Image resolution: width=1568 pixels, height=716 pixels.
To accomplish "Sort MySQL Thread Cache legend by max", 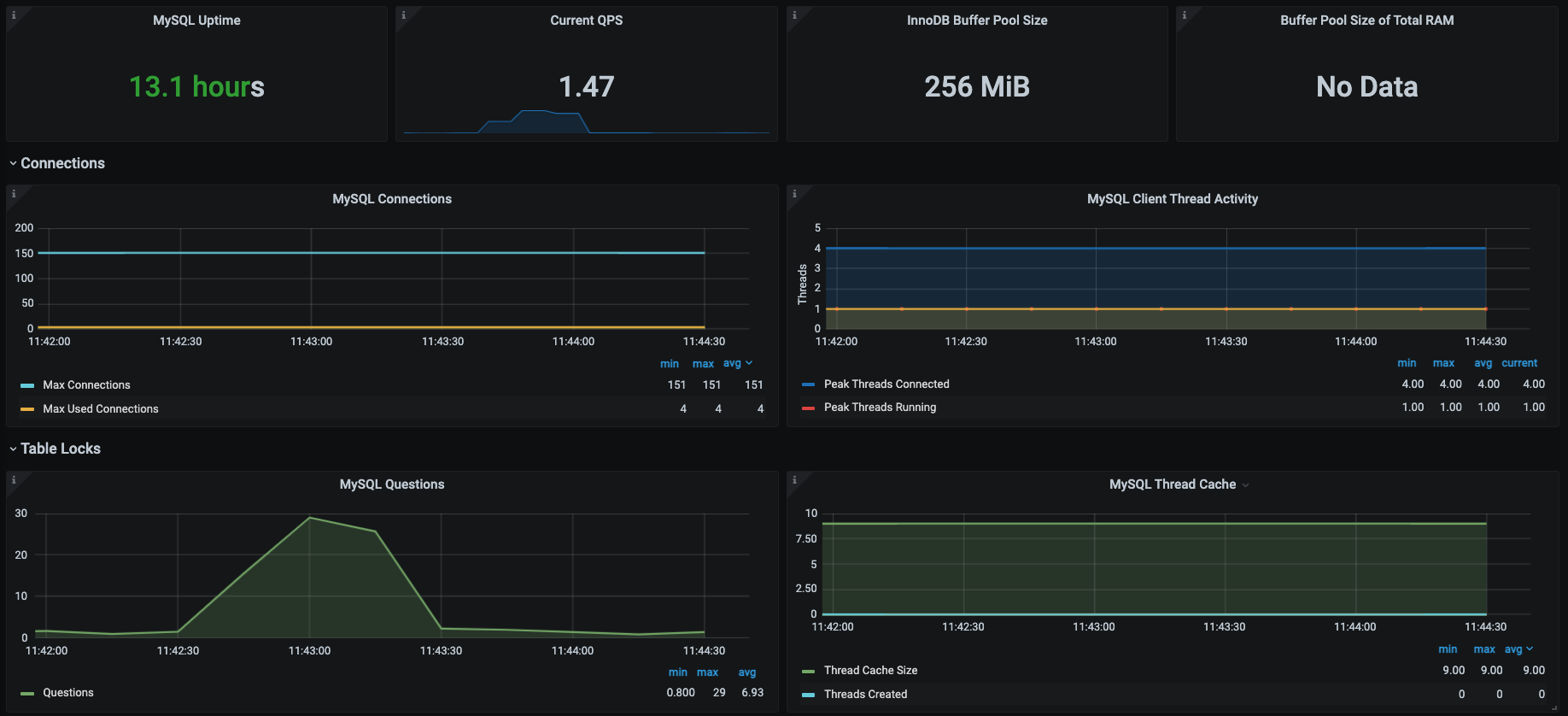I will 1484,649.
